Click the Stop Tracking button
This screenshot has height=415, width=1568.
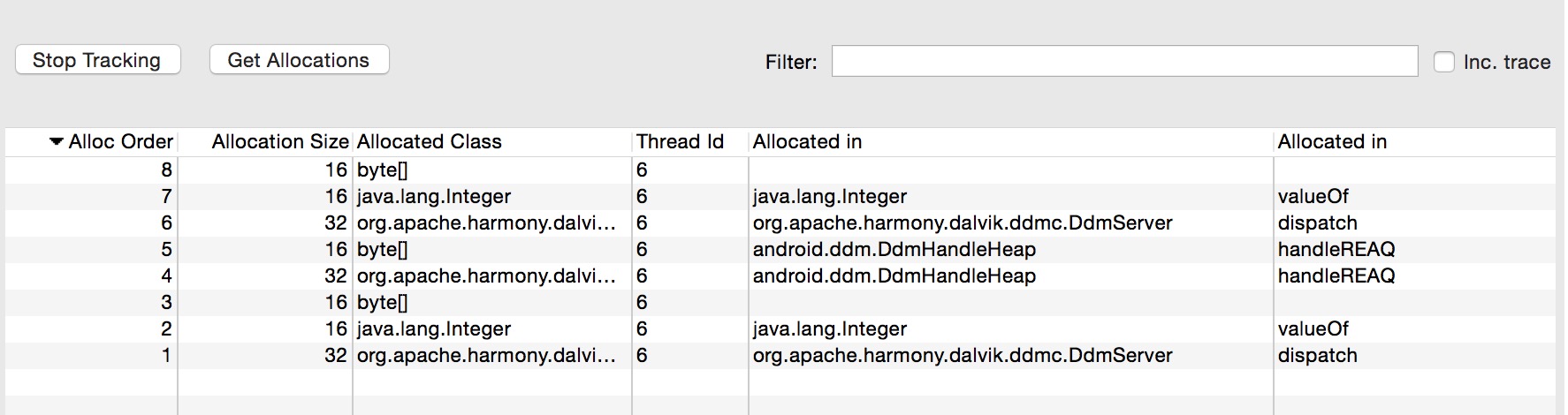point(97,60)
